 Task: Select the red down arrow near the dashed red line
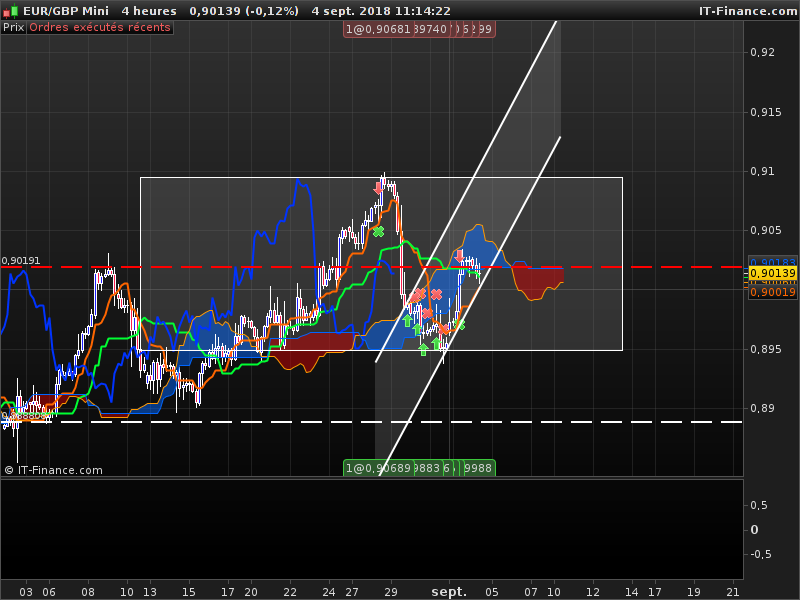coord(459,257)
